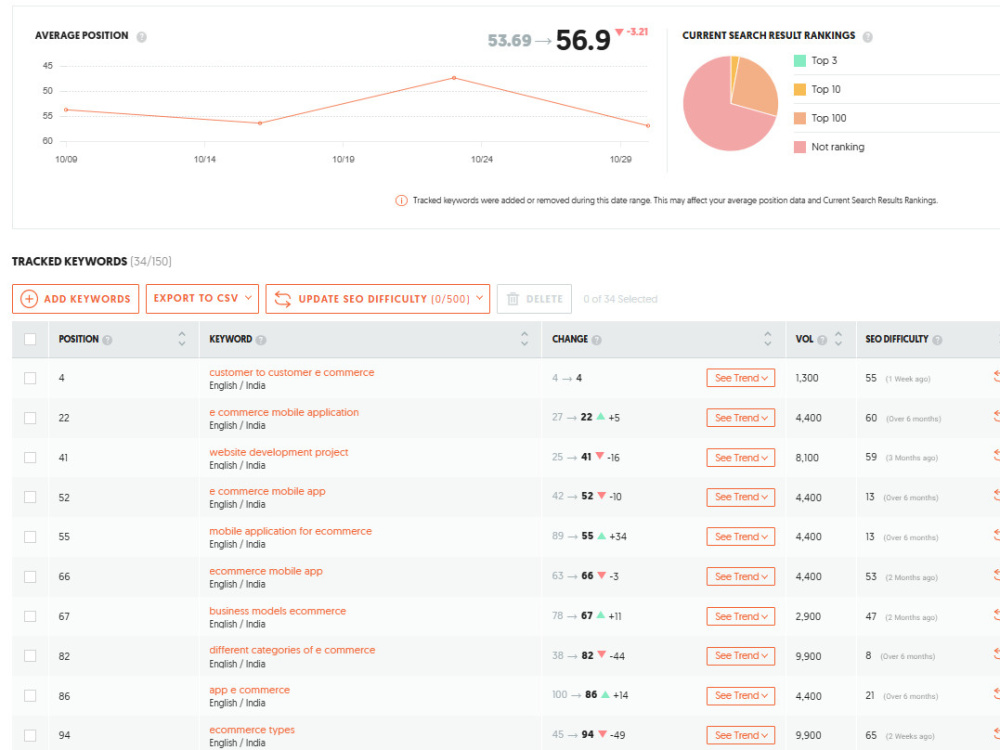This screenshot has height=750, width=1000.
Task: Click the trash icon in Delete button
Action: coord(513,299)
